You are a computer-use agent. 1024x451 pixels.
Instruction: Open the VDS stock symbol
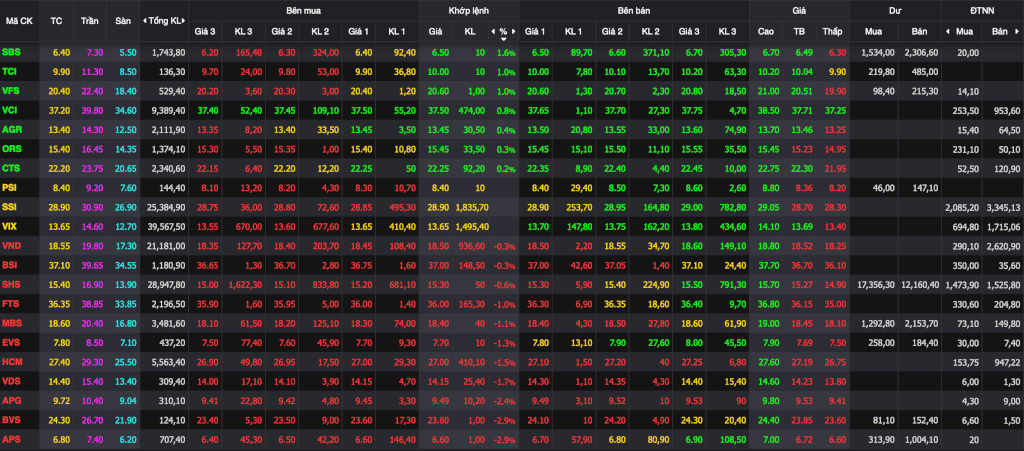(x=11, y=381)
